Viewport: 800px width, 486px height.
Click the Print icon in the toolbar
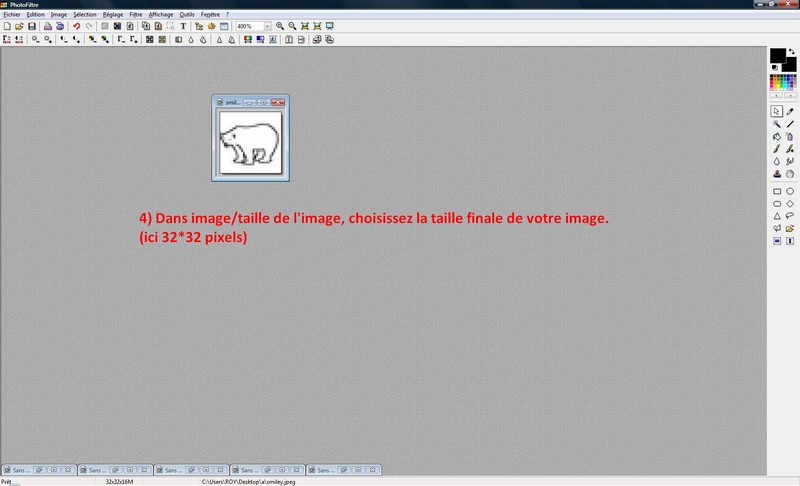tap(47, 26)
